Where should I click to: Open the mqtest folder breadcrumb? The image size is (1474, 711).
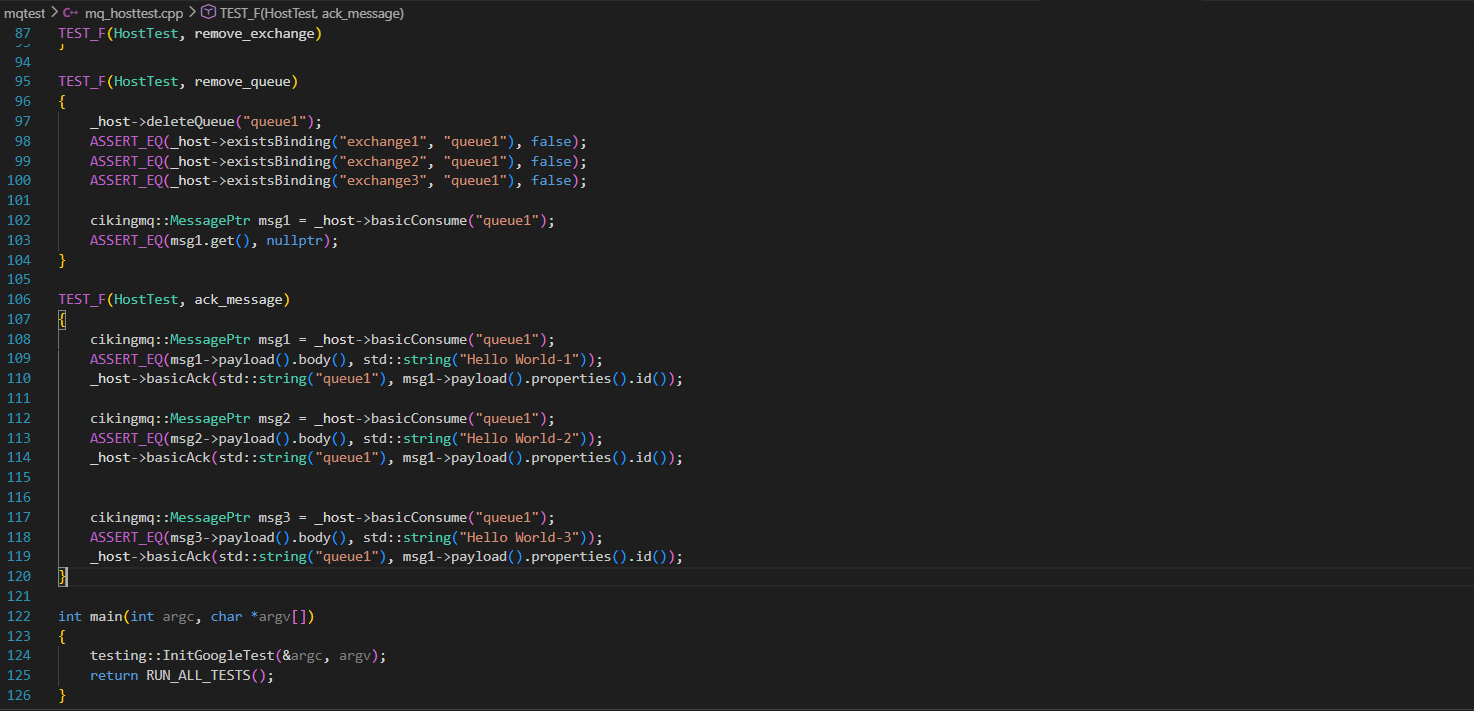click(x=24, y=13)
